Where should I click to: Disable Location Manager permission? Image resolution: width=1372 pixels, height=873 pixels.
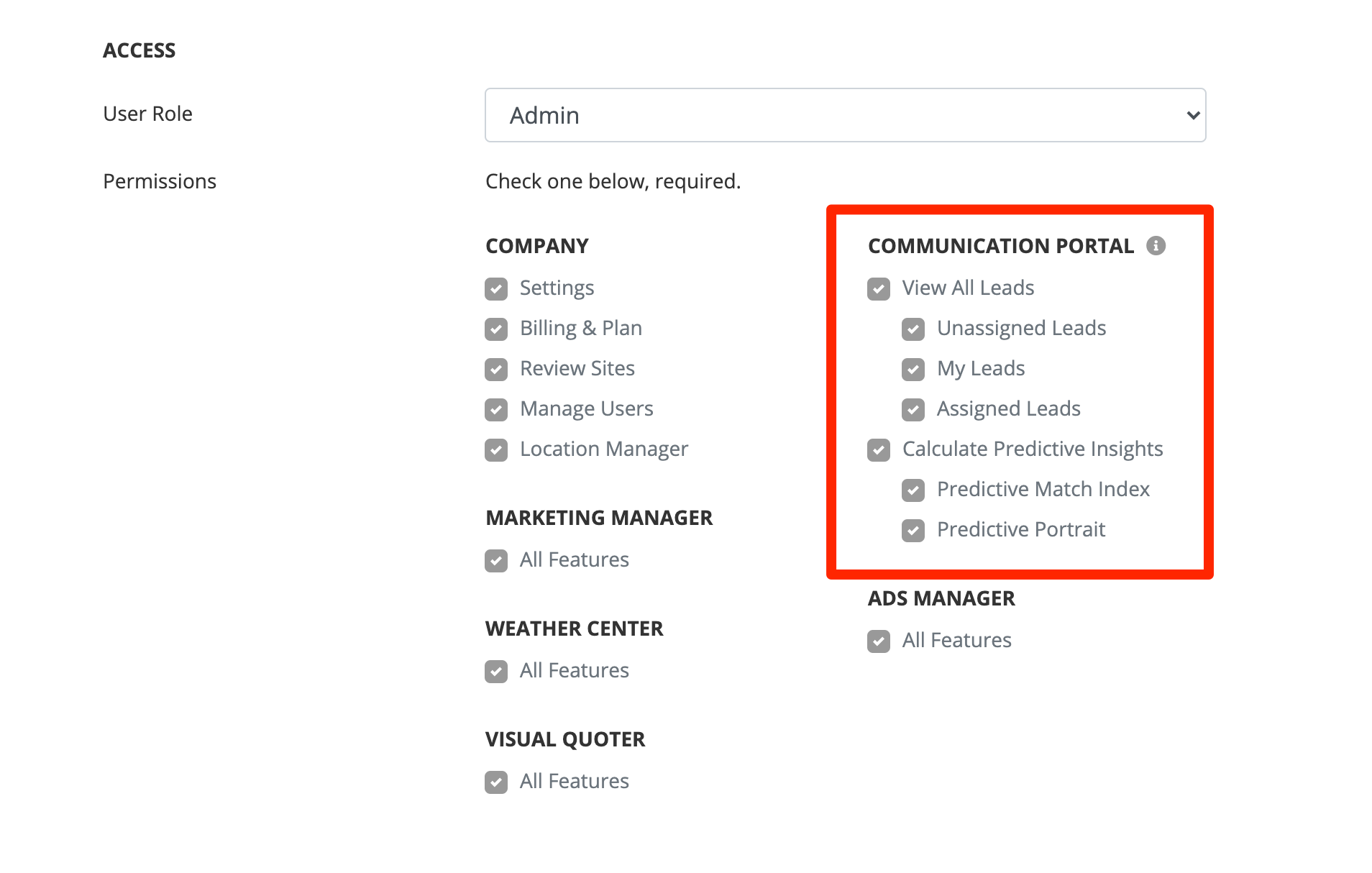pos(496,450)
